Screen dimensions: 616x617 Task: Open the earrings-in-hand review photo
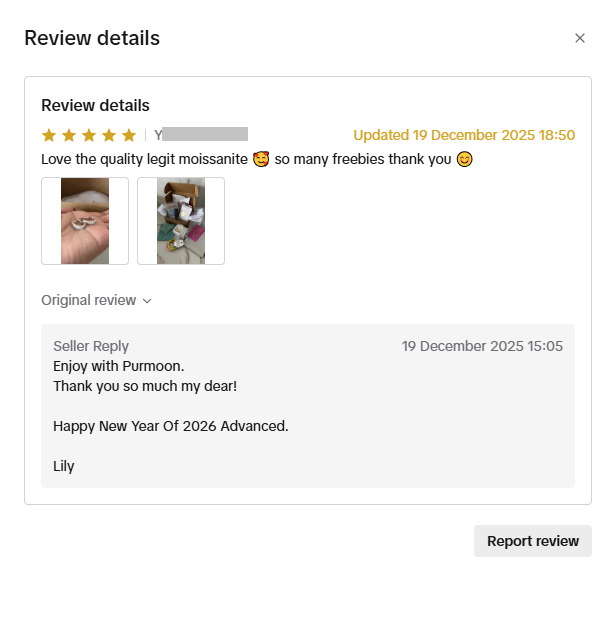(x=85, y=221)
